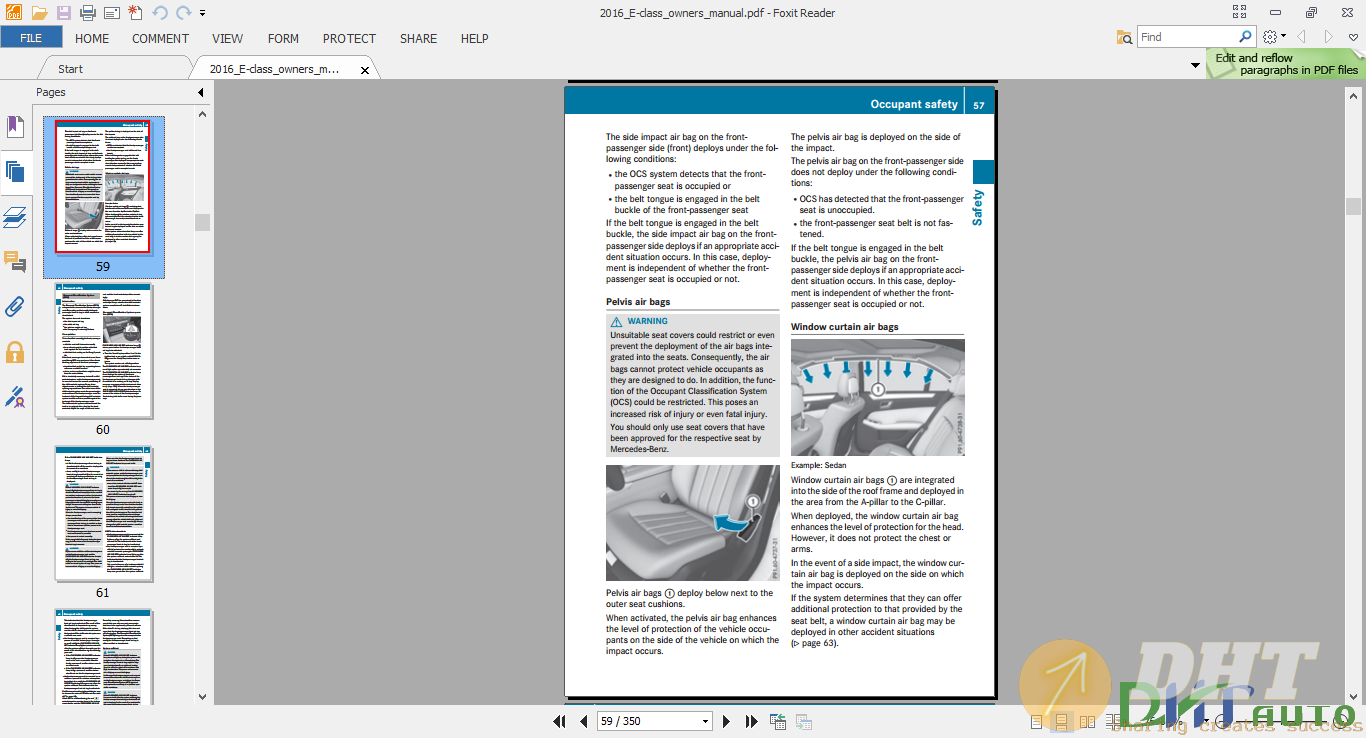Toggle full screen mode icon in title bar
The width and height of the screenshot is (1366, 738).
tap(1240, 12)
